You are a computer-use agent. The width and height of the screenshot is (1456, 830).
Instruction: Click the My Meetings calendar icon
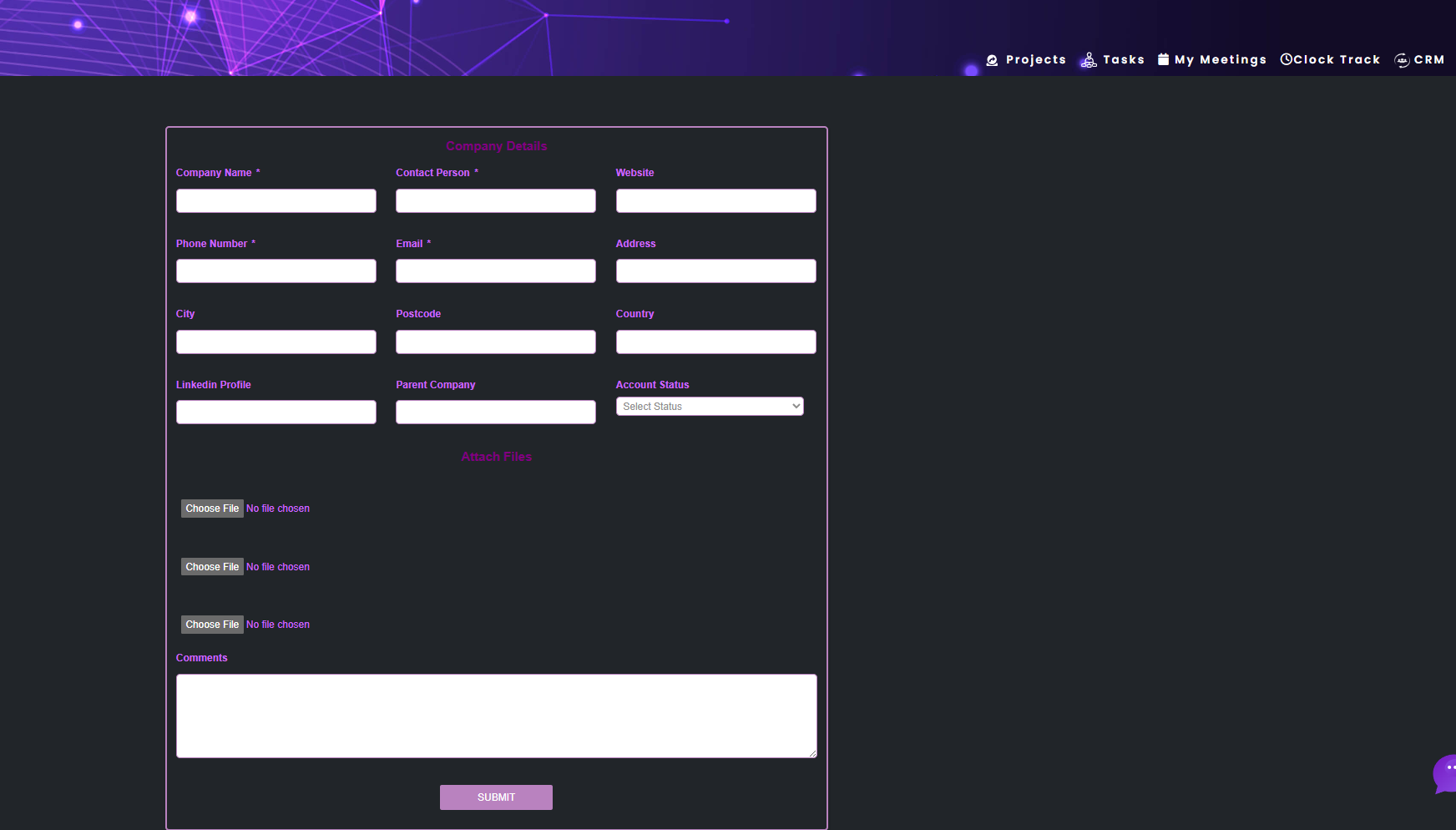point(1163,59)
